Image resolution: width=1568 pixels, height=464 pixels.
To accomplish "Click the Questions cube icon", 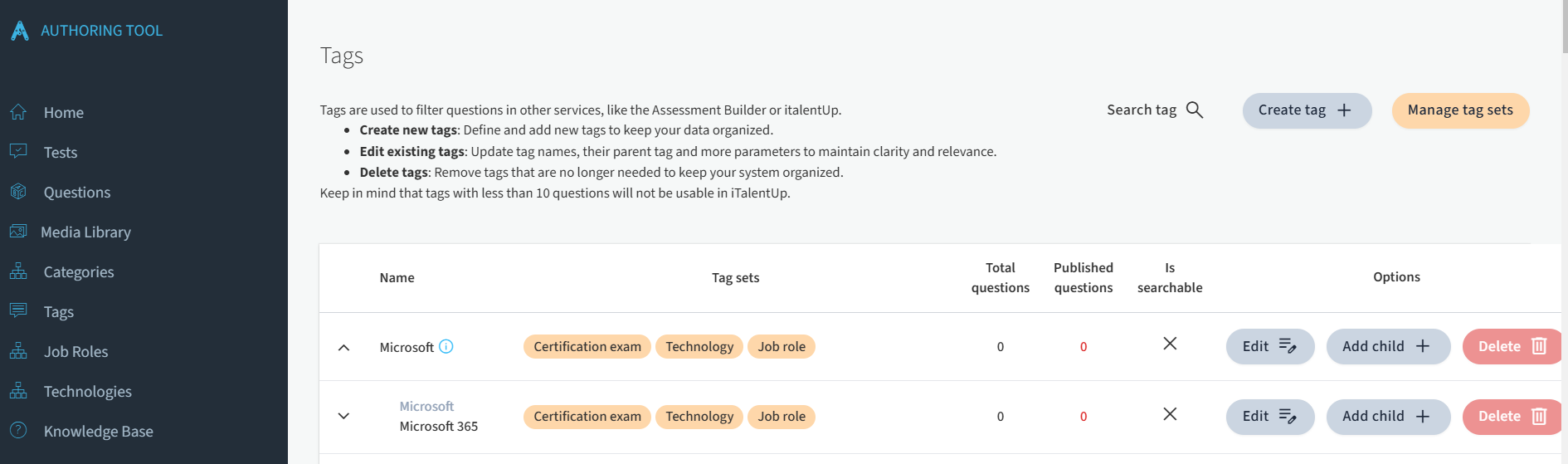I will [x=18, y=192].
